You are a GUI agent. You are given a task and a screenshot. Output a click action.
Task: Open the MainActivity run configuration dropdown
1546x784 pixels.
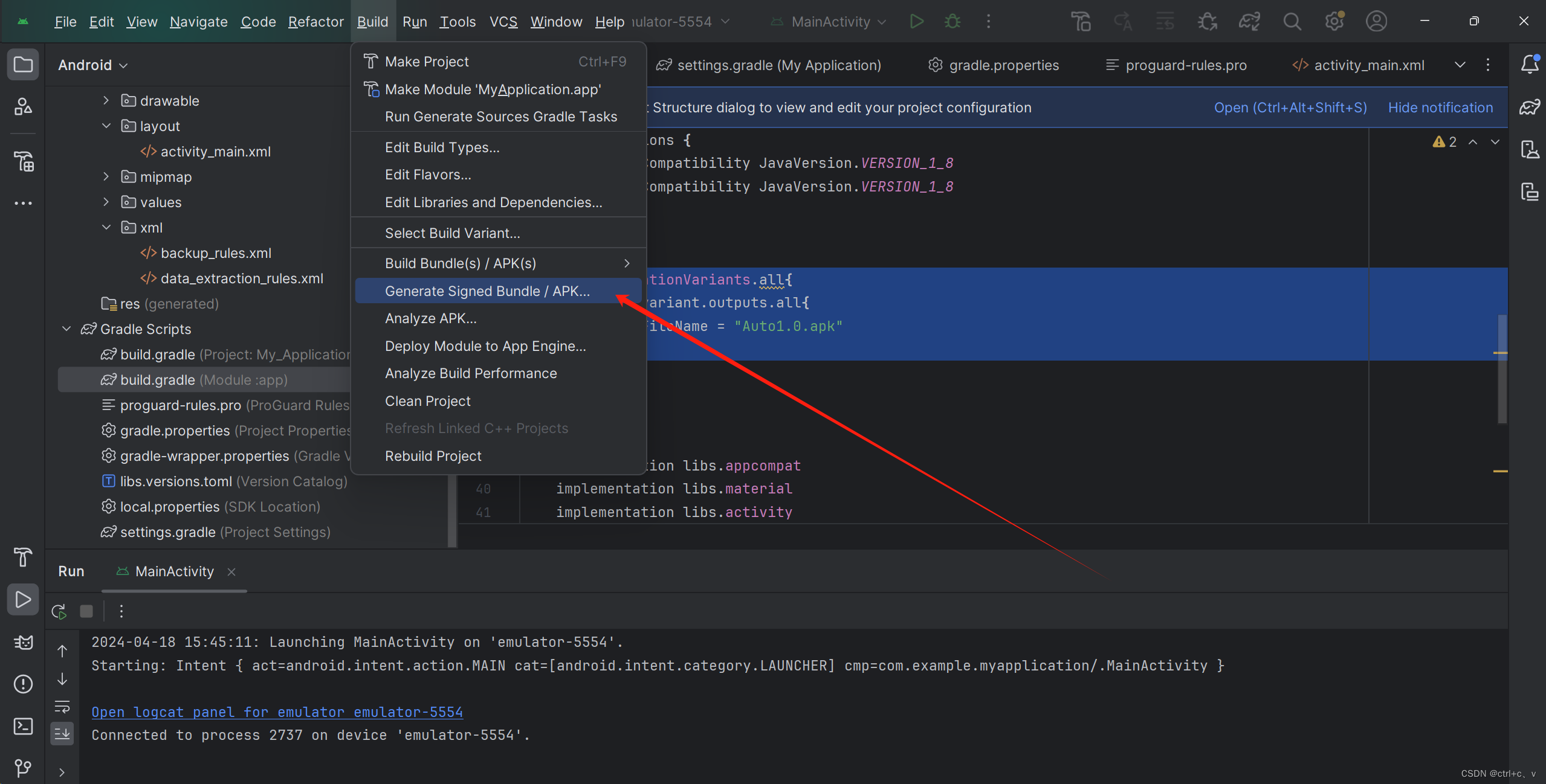click(x=828, y=22)
